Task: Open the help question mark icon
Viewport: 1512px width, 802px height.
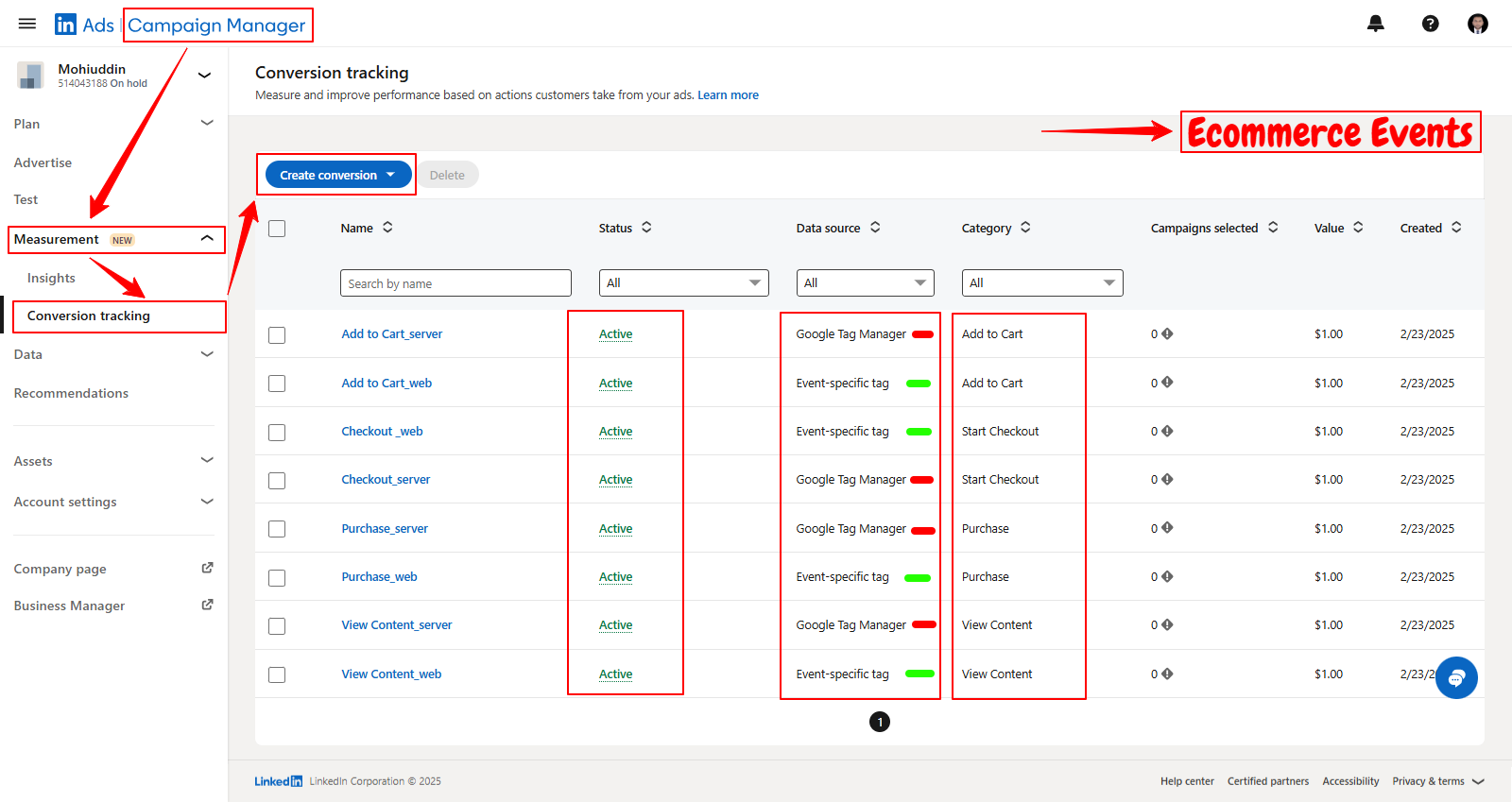Action: click(x=1430, y=24)
